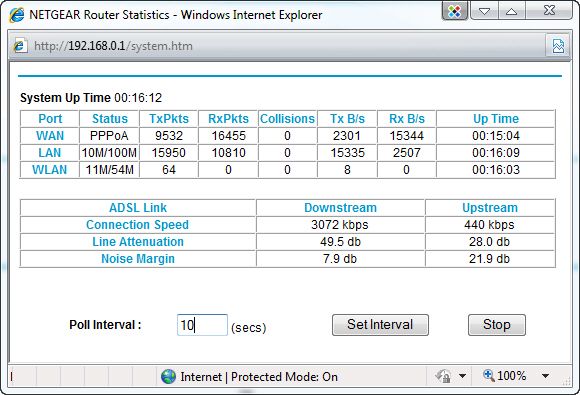
Task: Click LAN RxPkts value 10810
Action: click(x=229, y=153)
